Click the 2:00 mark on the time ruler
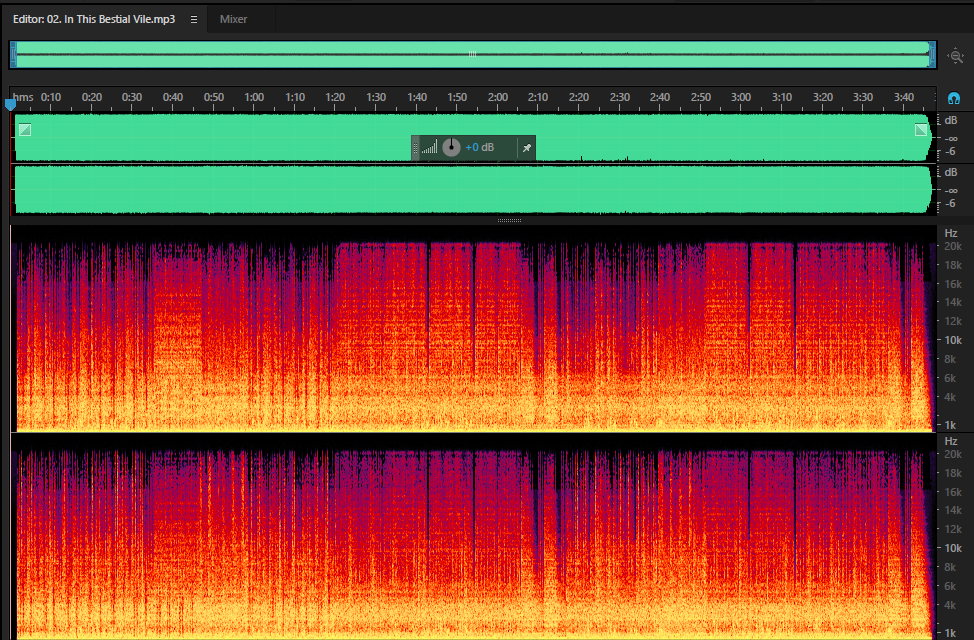The image size is (974, 640). point(498,97)
